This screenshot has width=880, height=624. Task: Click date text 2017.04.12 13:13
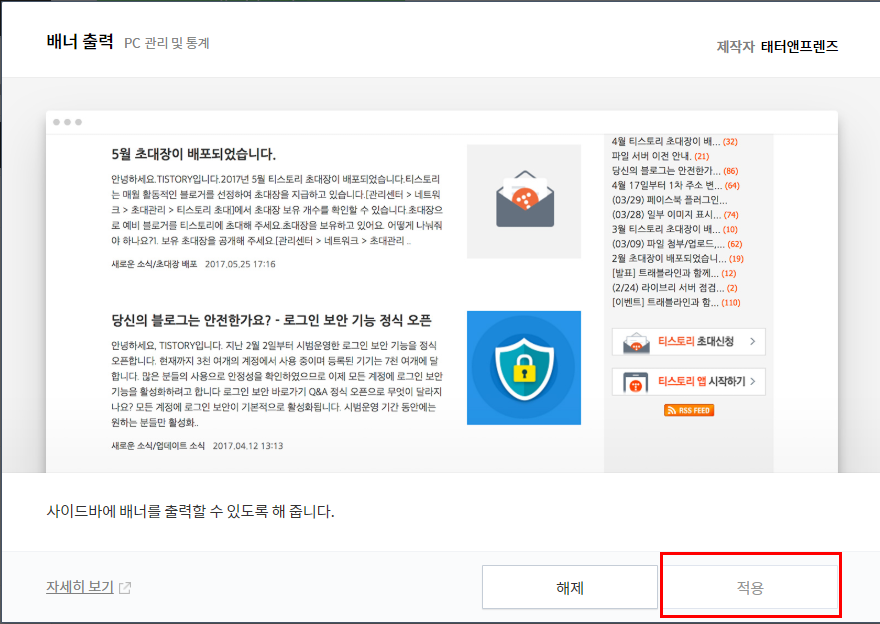click(x=248, y=446)
